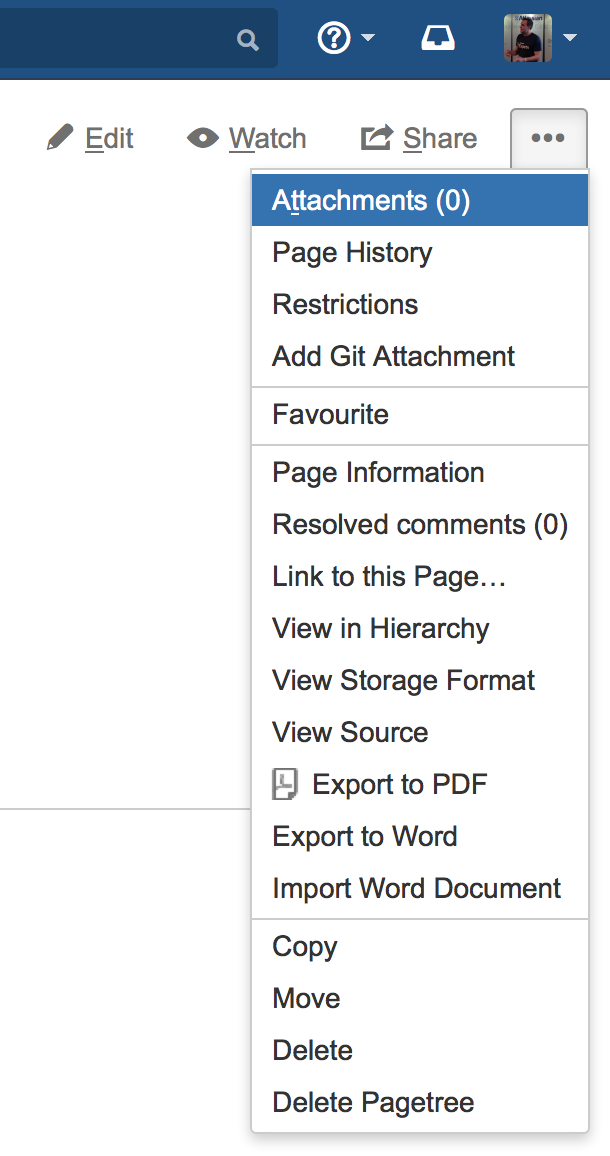Toggle Favourite for this page

pos(420,414)
